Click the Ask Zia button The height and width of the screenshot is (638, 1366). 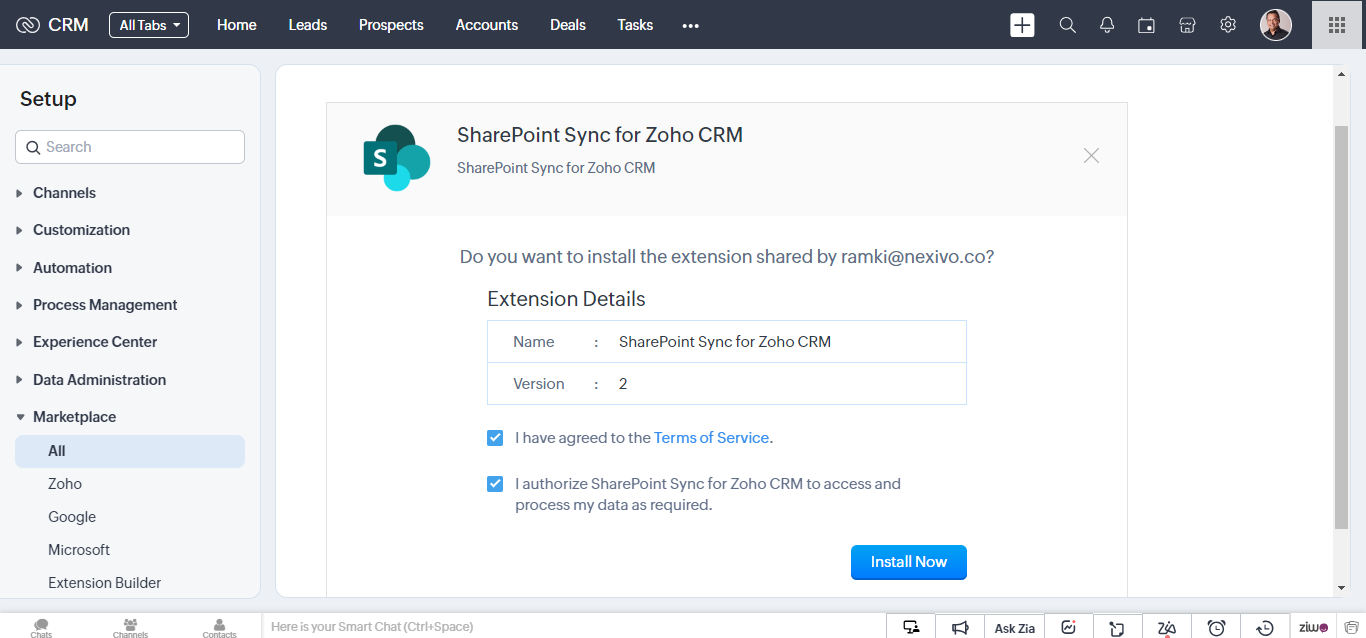pyautogui.click(x=1014, y=627)
